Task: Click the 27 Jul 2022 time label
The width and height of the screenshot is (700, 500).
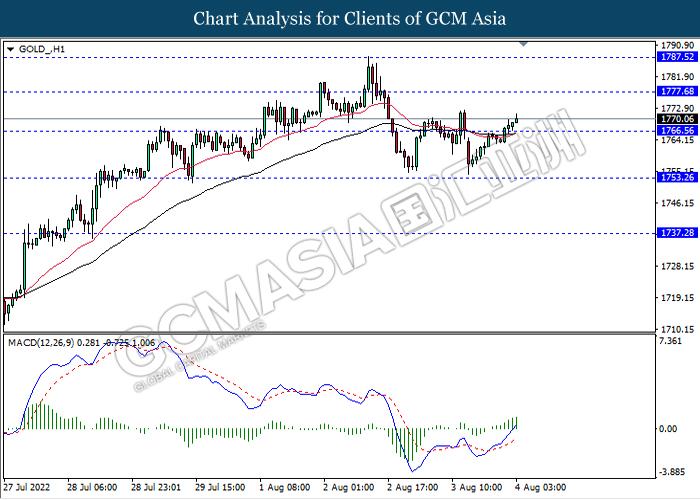Action: [26, 487]
